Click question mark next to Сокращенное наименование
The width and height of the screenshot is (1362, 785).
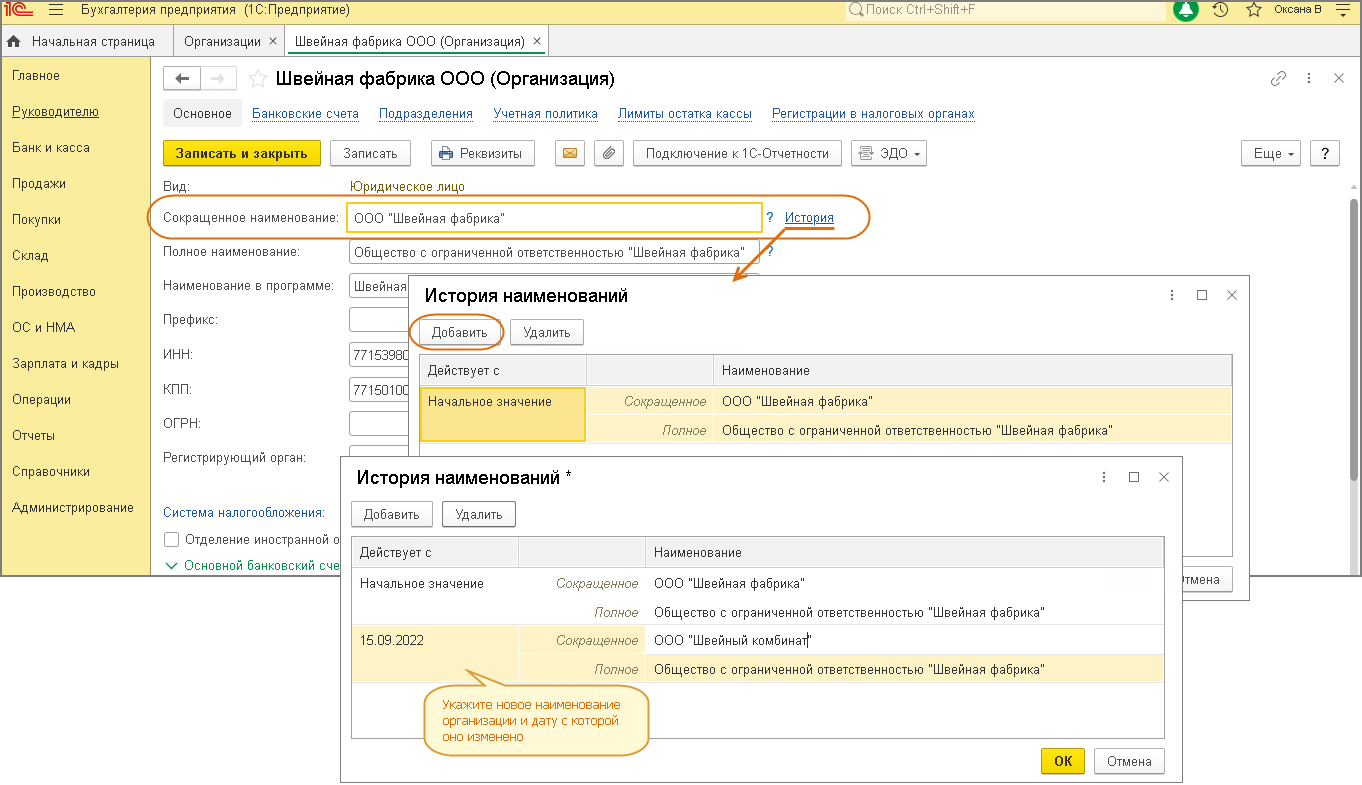coord(770,218)
